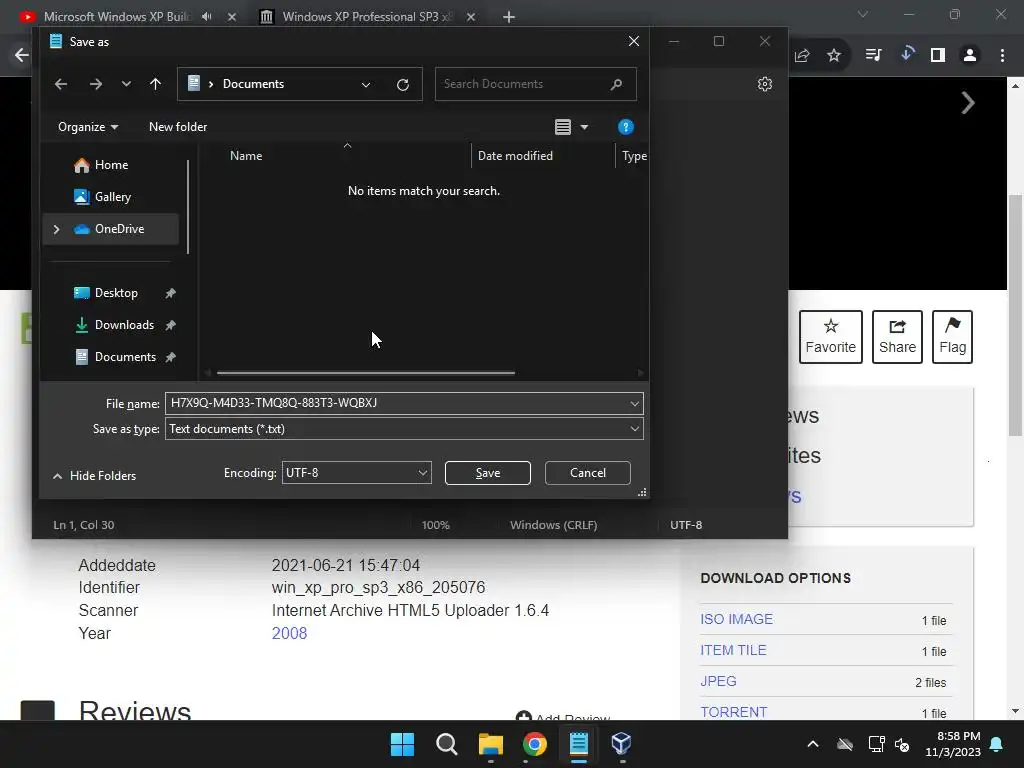Image resolution: width=1024 pixels, height=768 pixels.
Task: Open ITEM TILE download option
Action: click(x=733, y=650)
